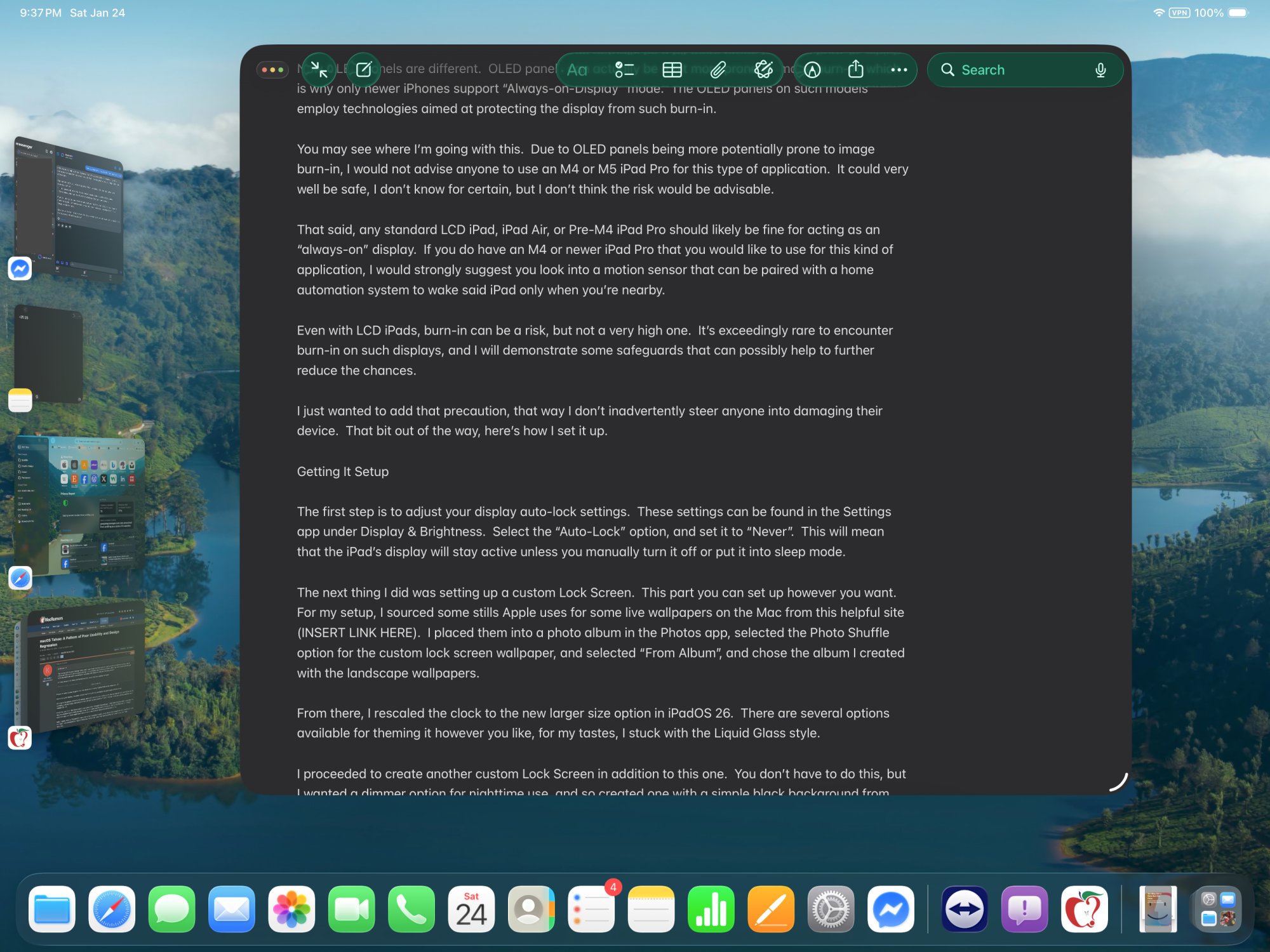
Task: Open the three-dots More menu
Action: [x=899, y=70]
